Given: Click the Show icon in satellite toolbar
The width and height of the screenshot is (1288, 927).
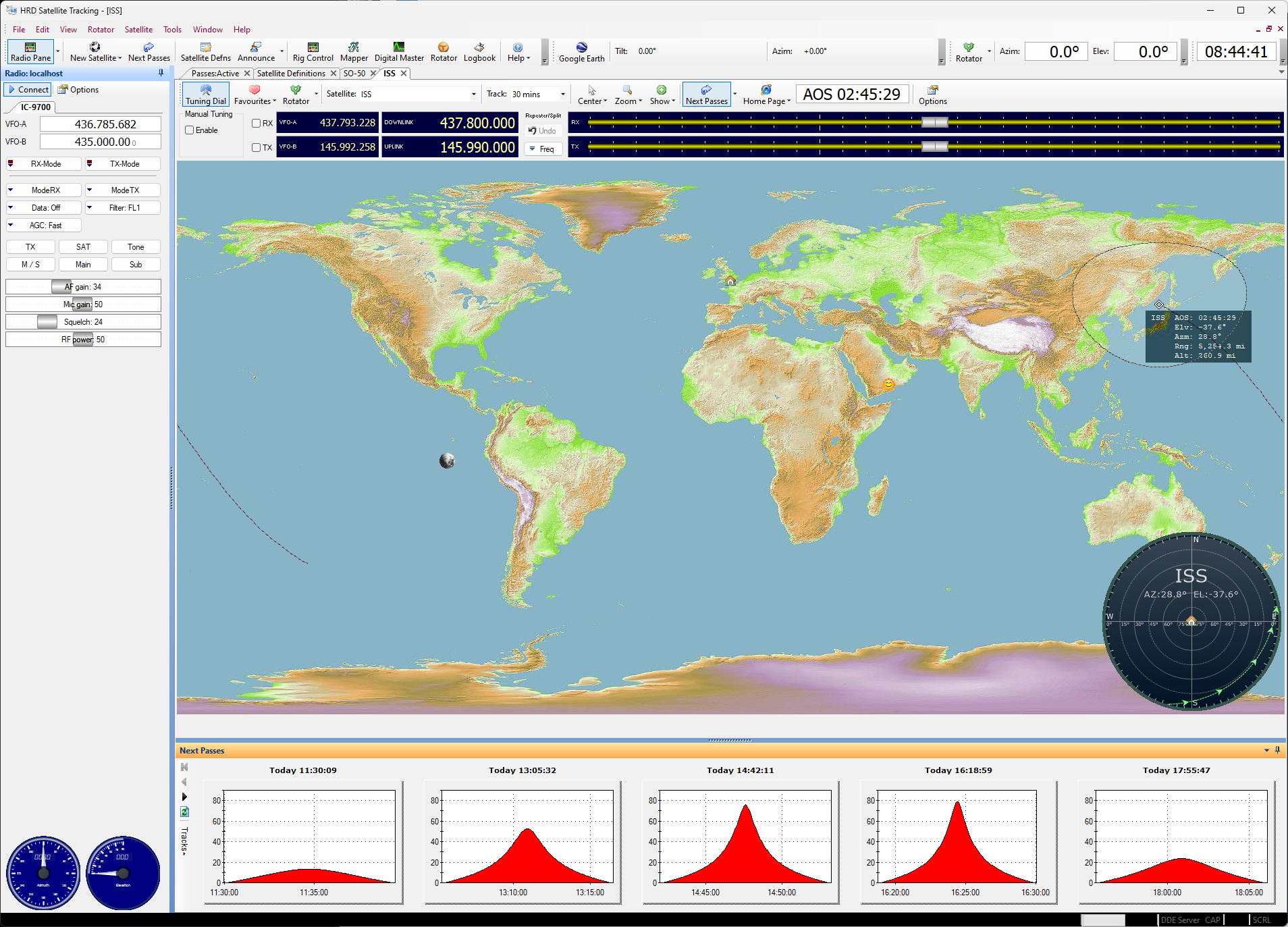Looking at the screenshot, I should tap(662, 95).
